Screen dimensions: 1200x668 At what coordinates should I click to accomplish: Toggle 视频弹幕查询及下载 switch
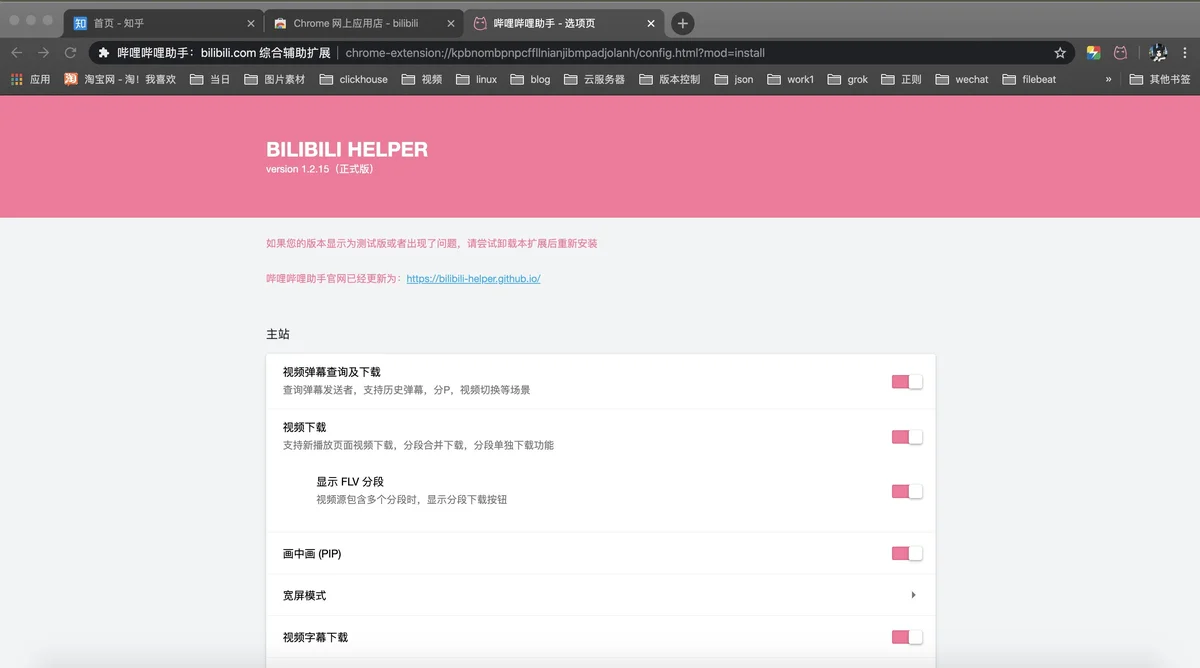coord(907,382)
